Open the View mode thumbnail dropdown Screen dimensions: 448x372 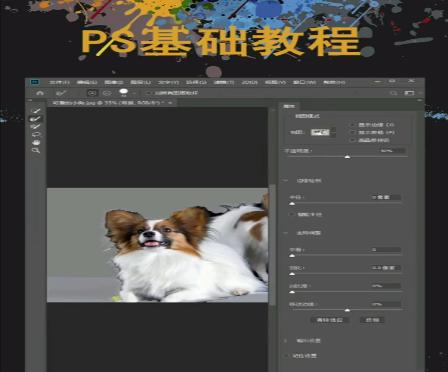pyautogui.click(x=323, y=132)
